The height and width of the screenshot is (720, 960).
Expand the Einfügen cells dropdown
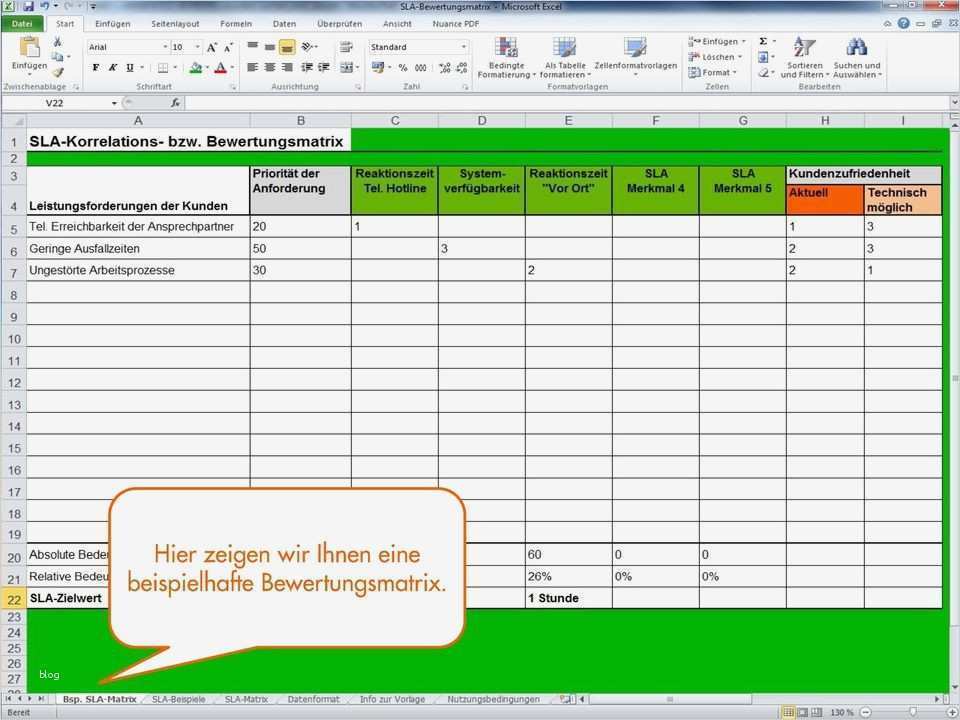(743, 42)
